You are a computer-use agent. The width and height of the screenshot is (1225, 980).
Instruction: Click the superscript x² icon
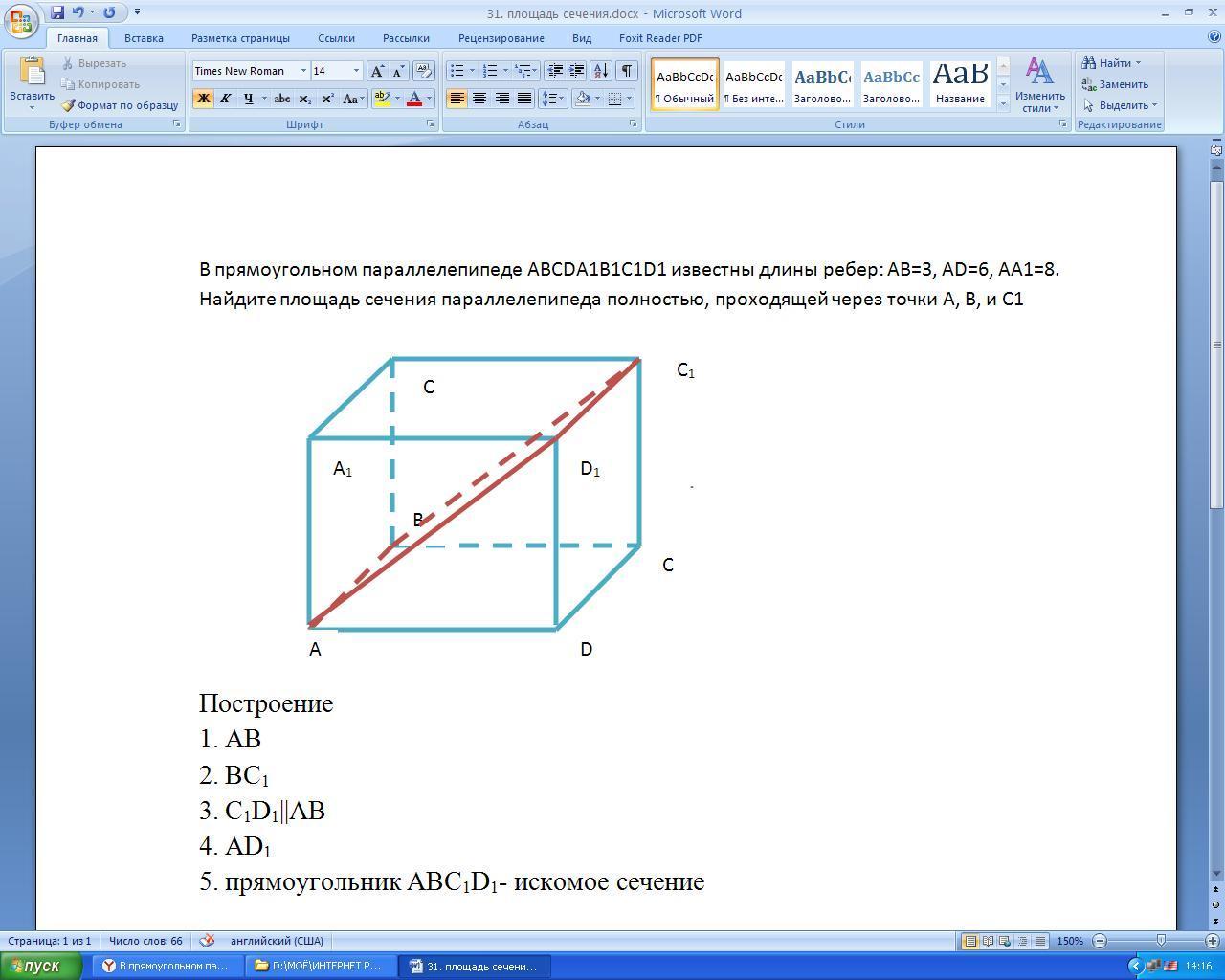(327, 99)
